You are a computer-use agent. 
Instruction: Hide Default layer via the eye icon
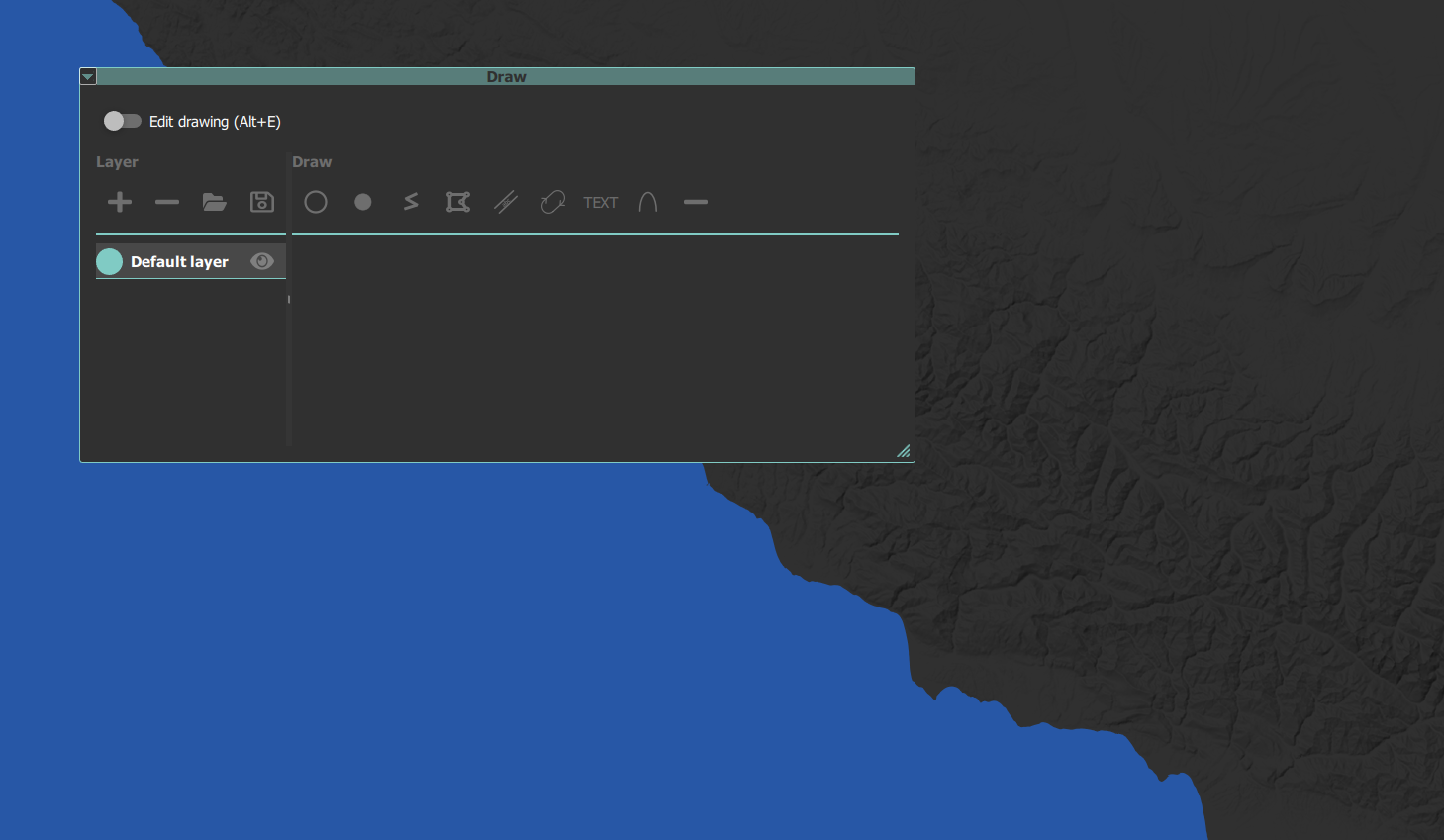click(262, 261)
